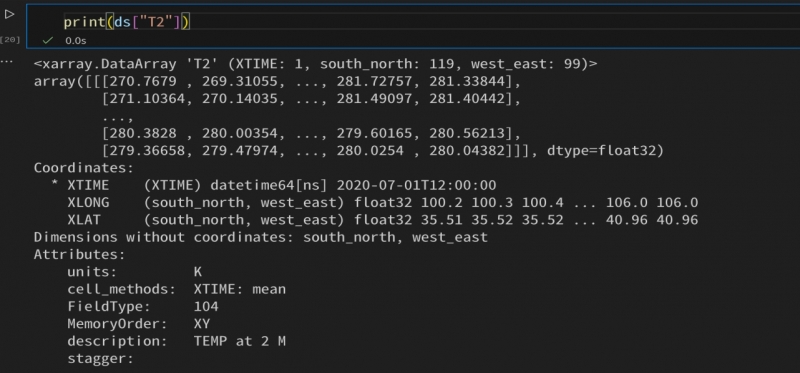Viewport: 800px width, 373px height.
Task: Click the XLONG coordinate row
Action: (383, 203)
